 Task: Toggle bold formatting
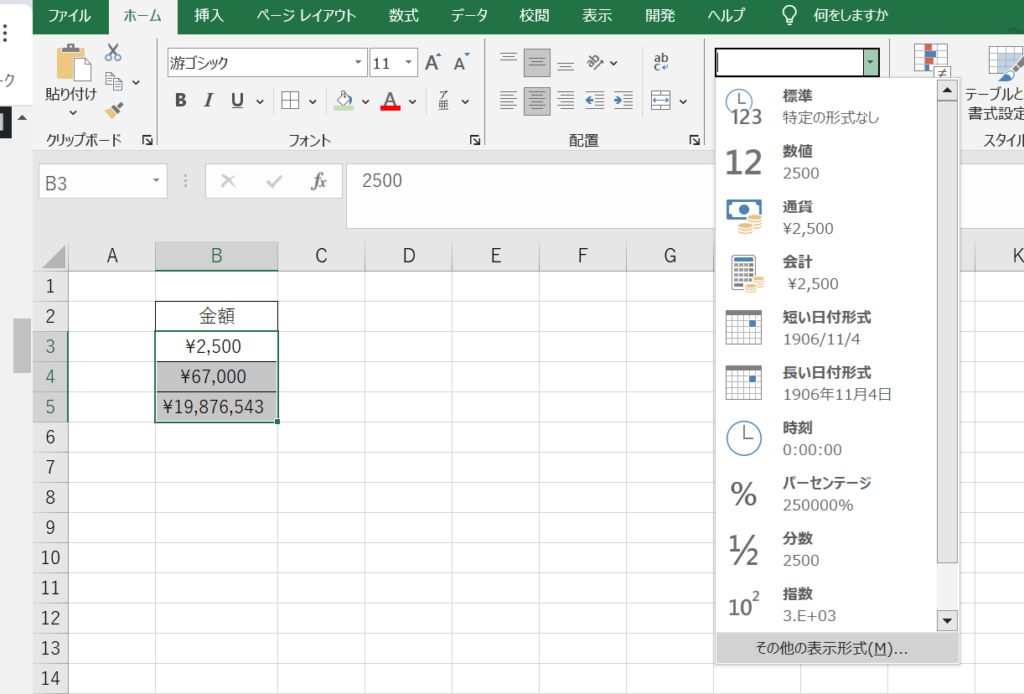click(181, 101)
